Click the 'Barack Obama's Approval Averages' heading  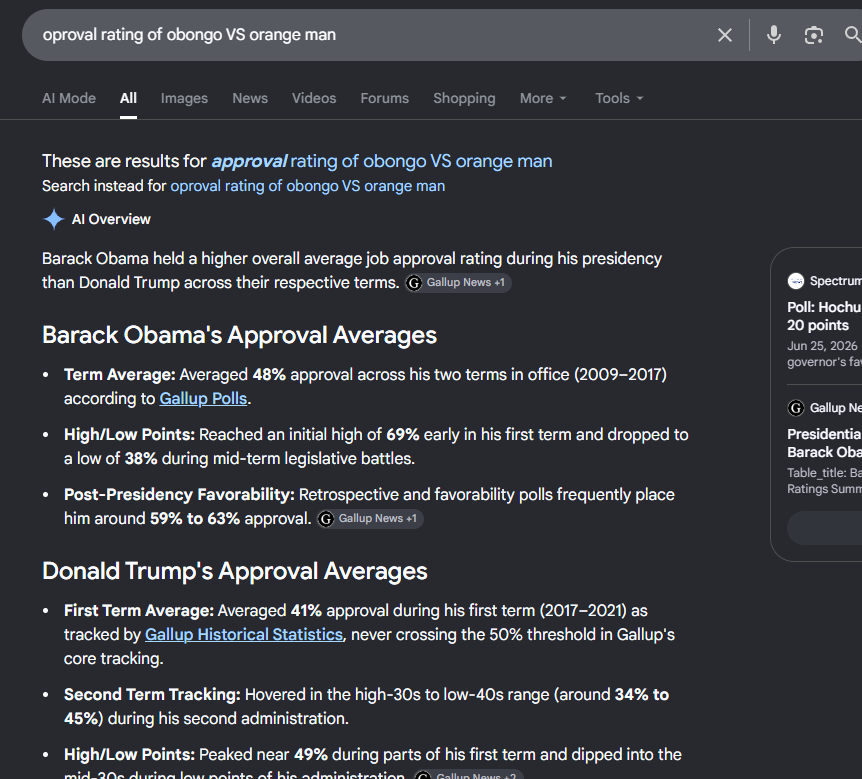[x=239, y=335]
